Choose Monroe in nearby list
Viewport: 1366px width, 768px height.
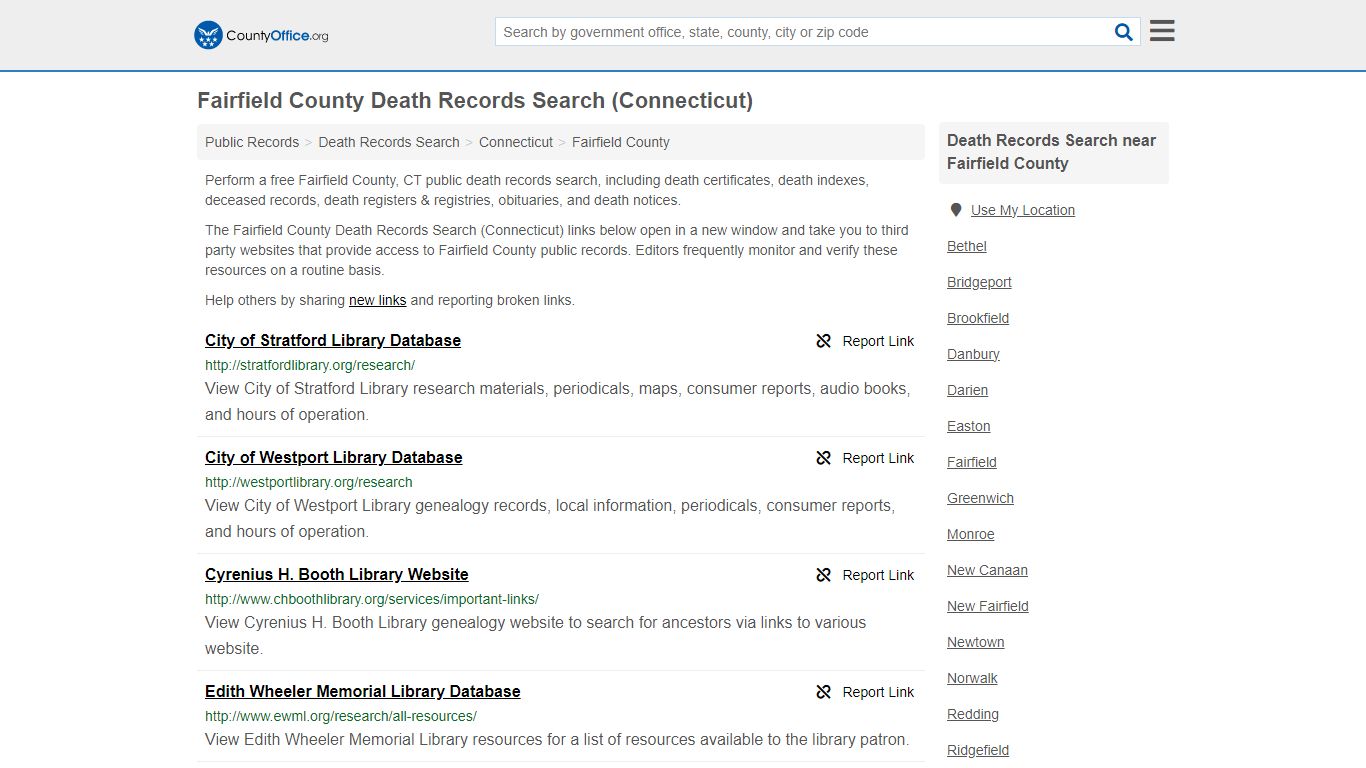971,534
